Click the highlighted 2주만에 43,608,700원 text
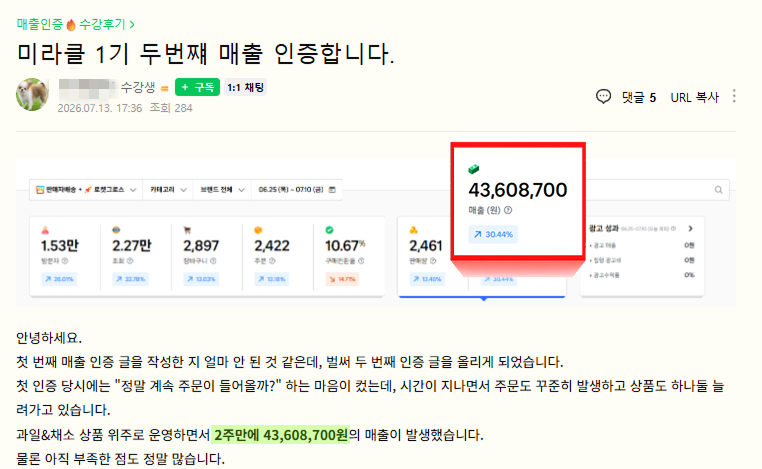This screenshot has height=469, width=762. click(280, 434)
